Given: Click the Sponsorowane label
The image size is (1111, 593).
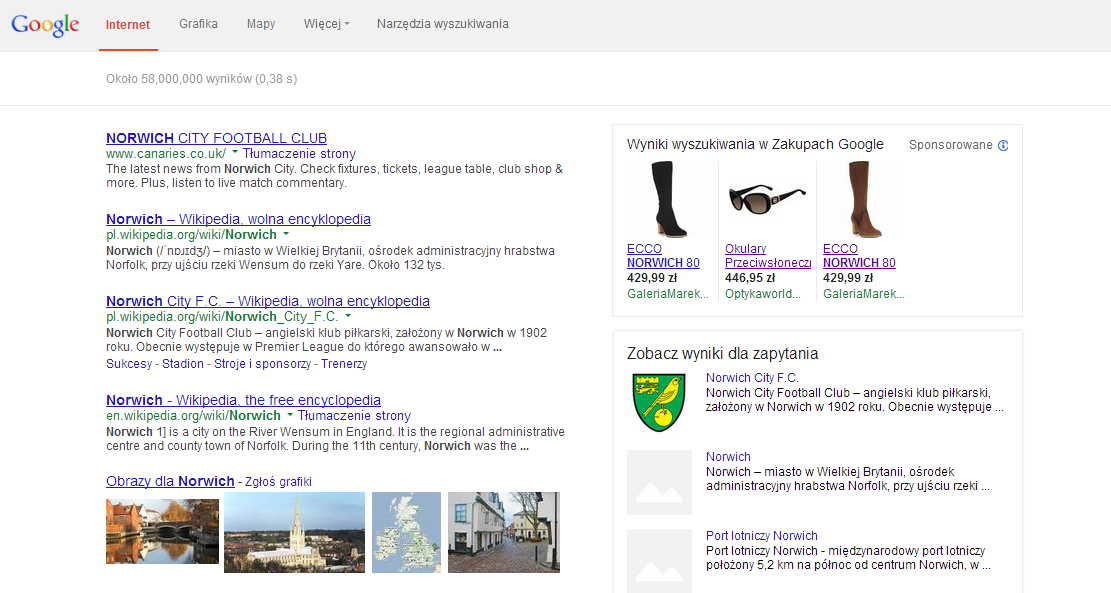Looking at the screenshot, I should 950,145.
